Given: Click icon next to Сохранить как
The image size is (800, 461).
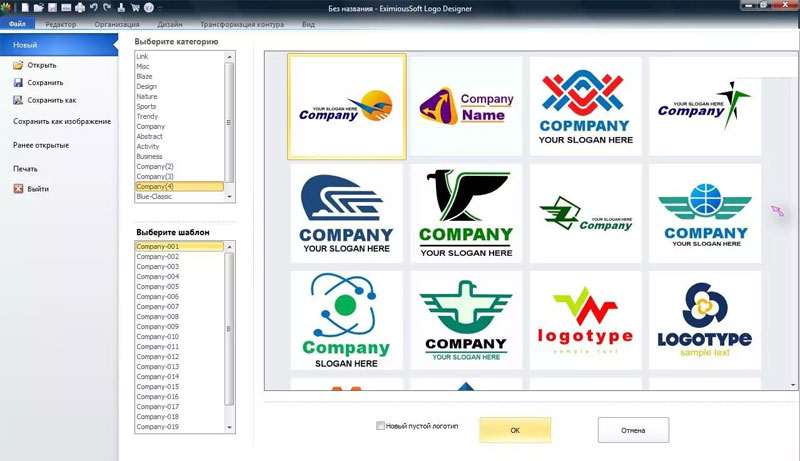Looking at the screenshot, I should pyautogui.click(x=18, y=100).
